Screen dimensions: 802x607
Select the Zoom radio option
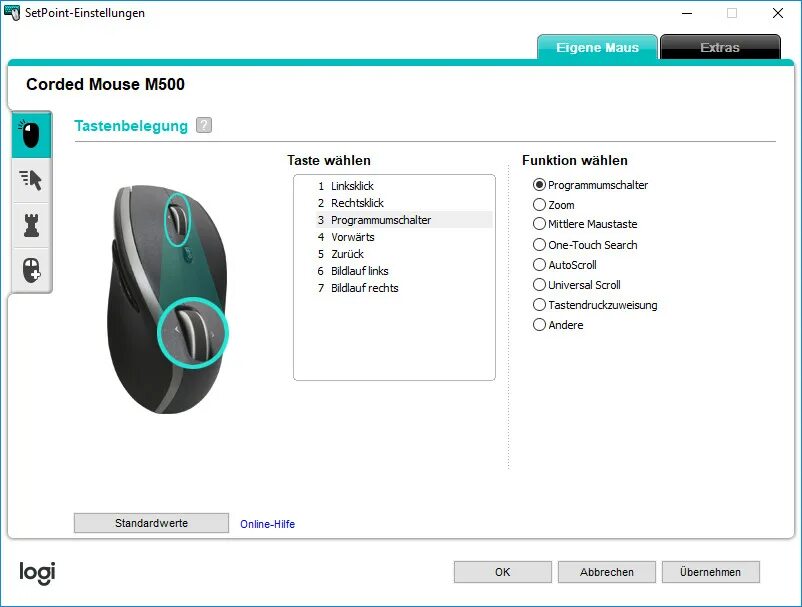pyautogui.click(x=554, y=205)
